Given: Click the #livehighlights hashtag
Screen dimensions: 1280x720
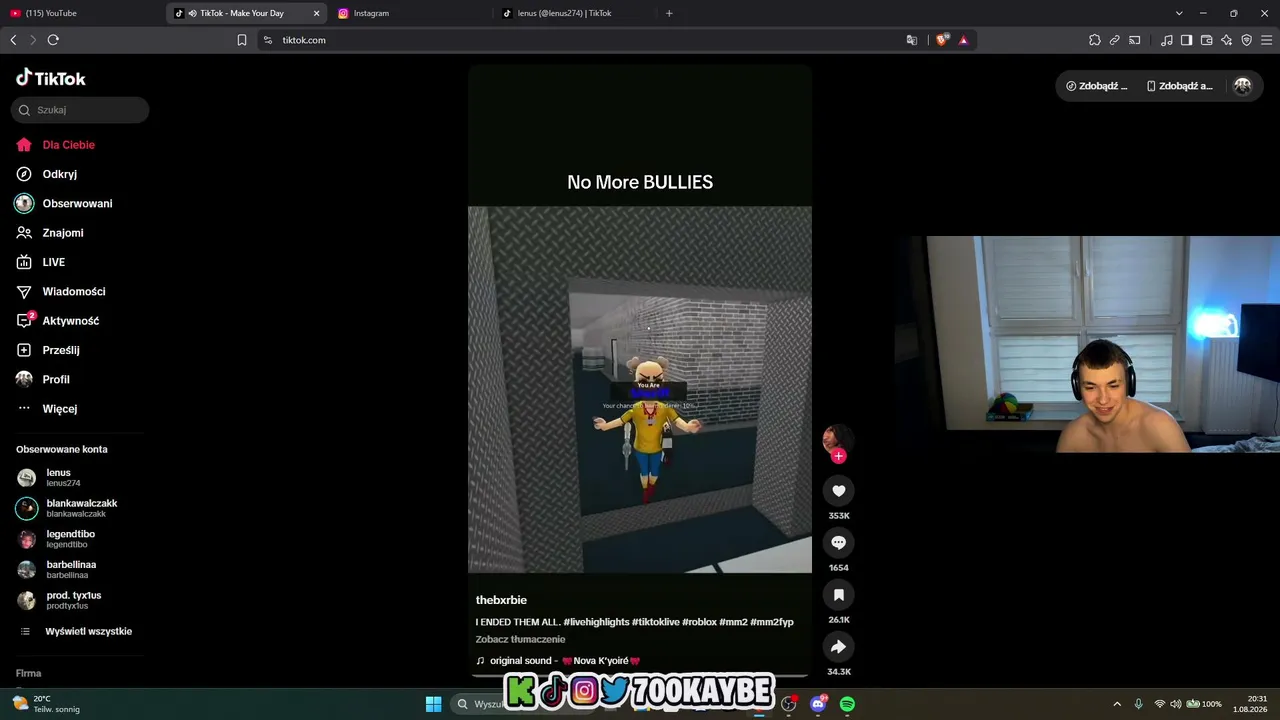Looking at the screenshot, I should [x=596, y=622].
